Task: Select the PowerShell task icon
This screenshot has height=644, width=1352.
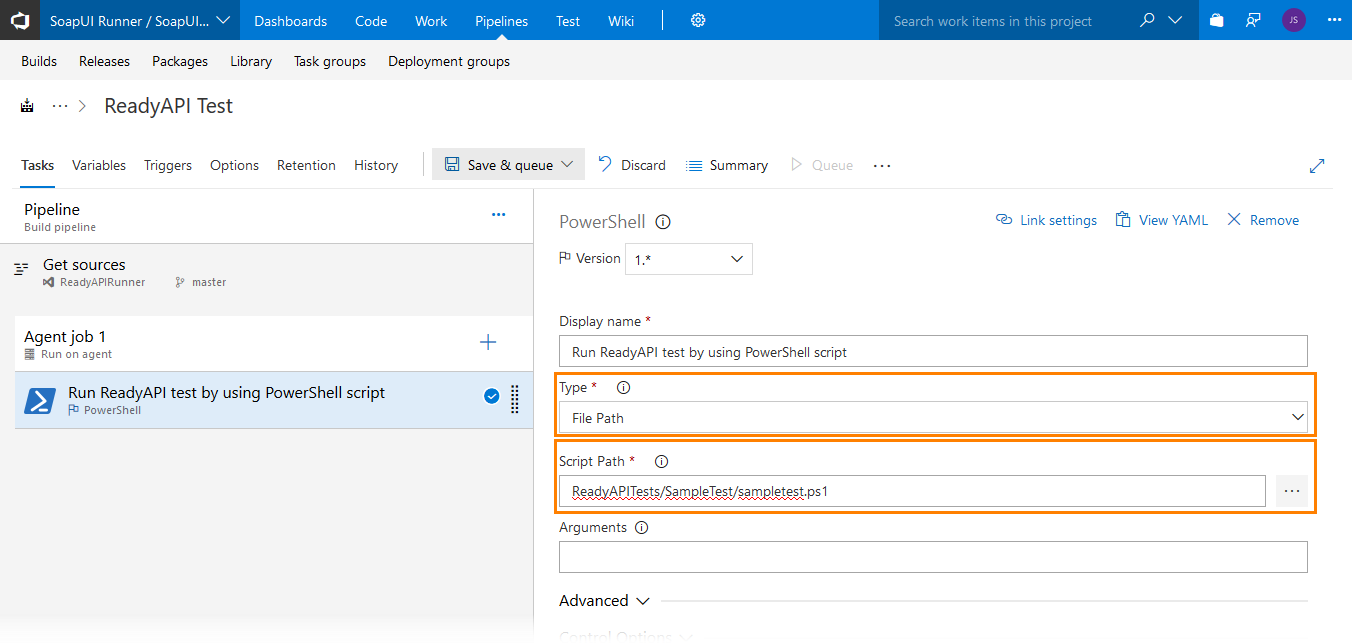Action: tap(39, 399)
